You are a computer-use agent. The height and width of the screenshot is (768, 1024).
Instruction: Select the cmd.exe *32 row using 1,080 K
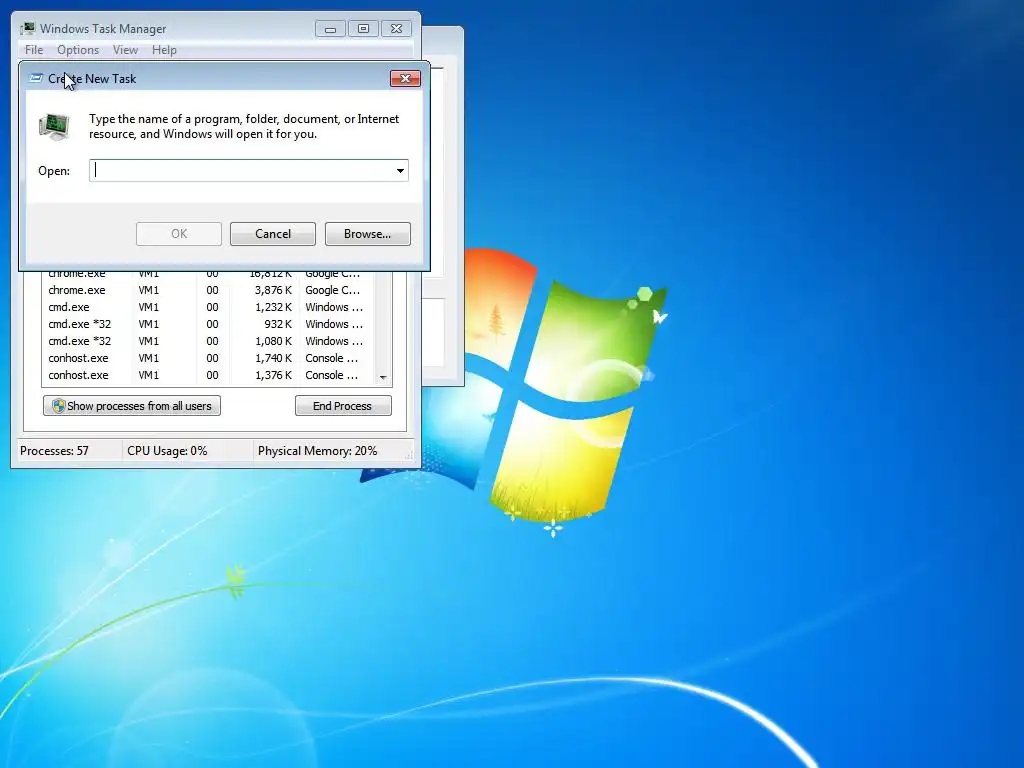tap(209, 341)
